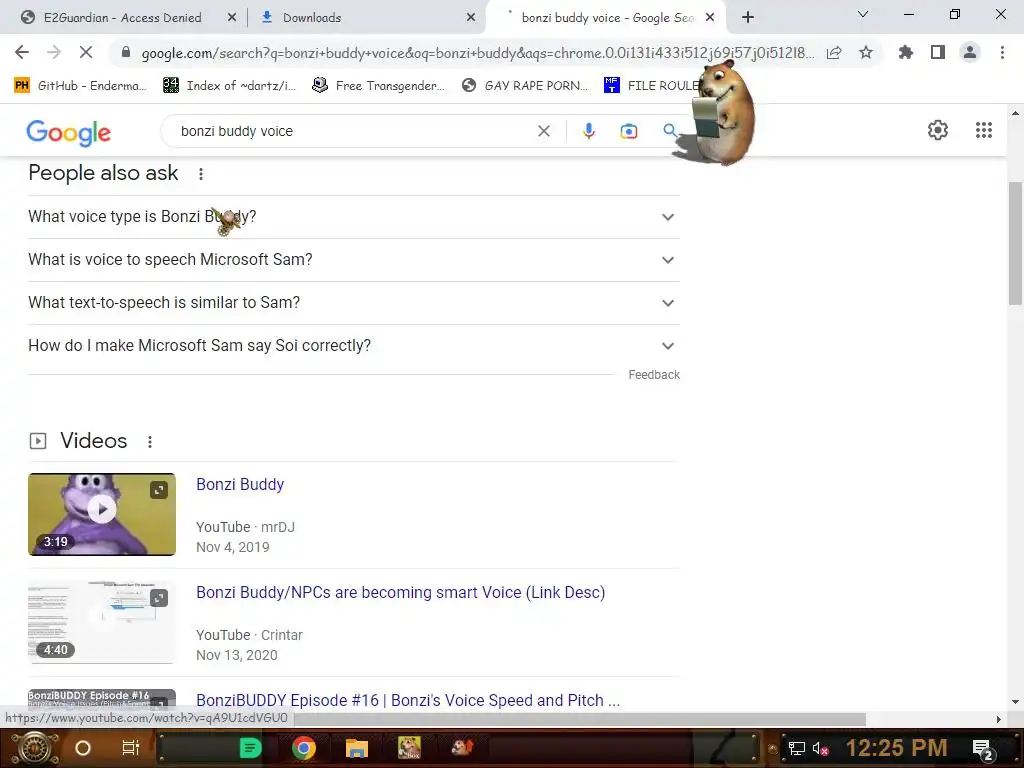Go to the Google homepage logo

(x=69, y=133)
